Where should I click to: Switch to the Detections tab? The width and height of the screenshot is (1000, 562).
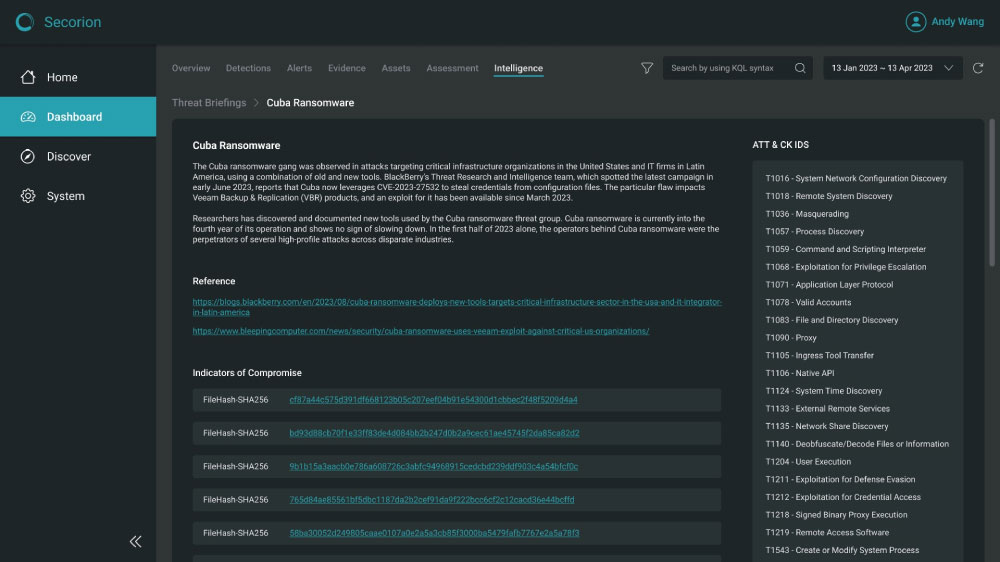(248, 68)
